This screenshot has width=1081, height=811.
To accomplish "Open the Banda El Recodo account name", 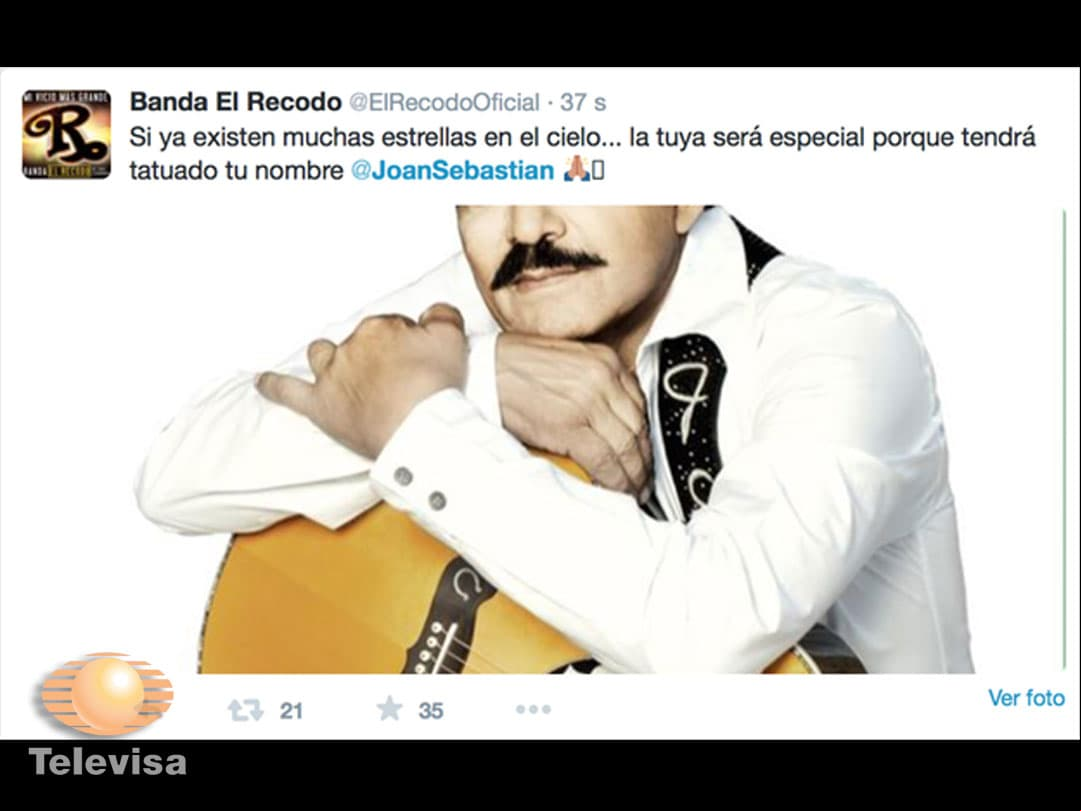I will (x=236, y=102).
